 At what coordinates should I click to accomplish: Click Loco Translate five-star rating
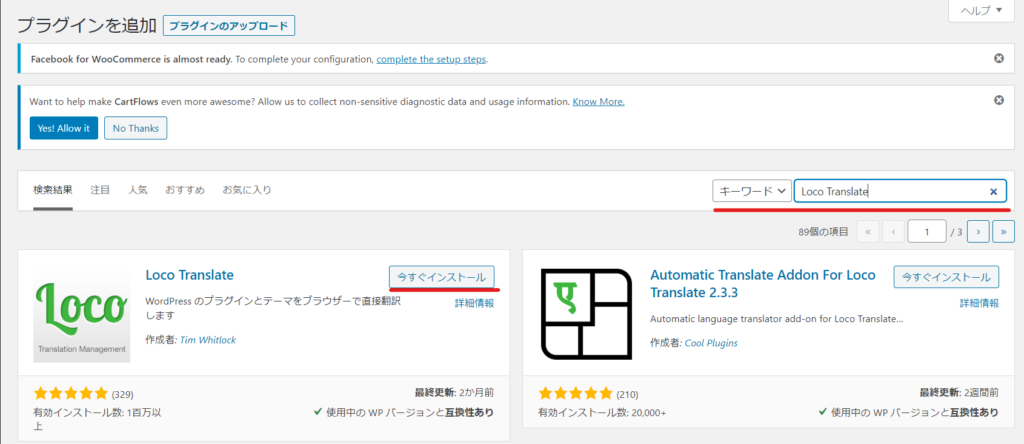point(71,393)
